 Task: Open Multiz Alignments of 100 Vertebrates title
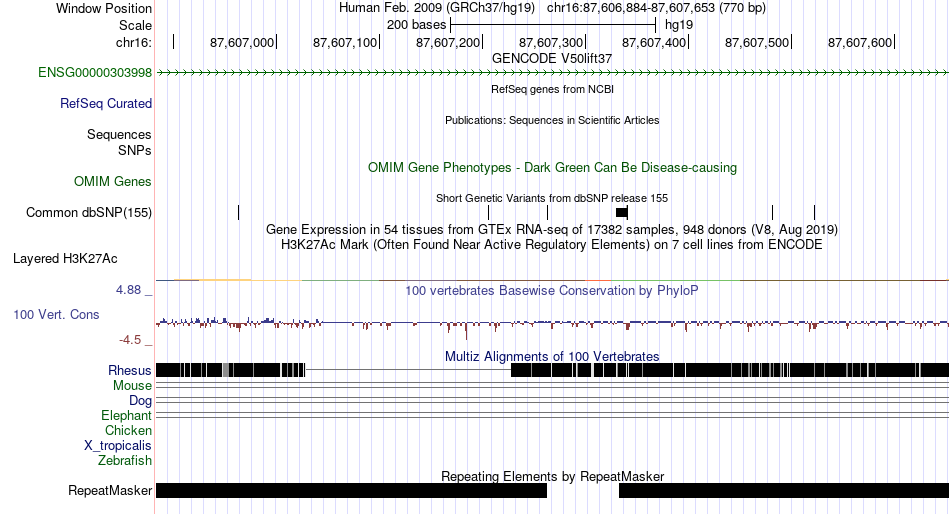click(x=552, y=356)
